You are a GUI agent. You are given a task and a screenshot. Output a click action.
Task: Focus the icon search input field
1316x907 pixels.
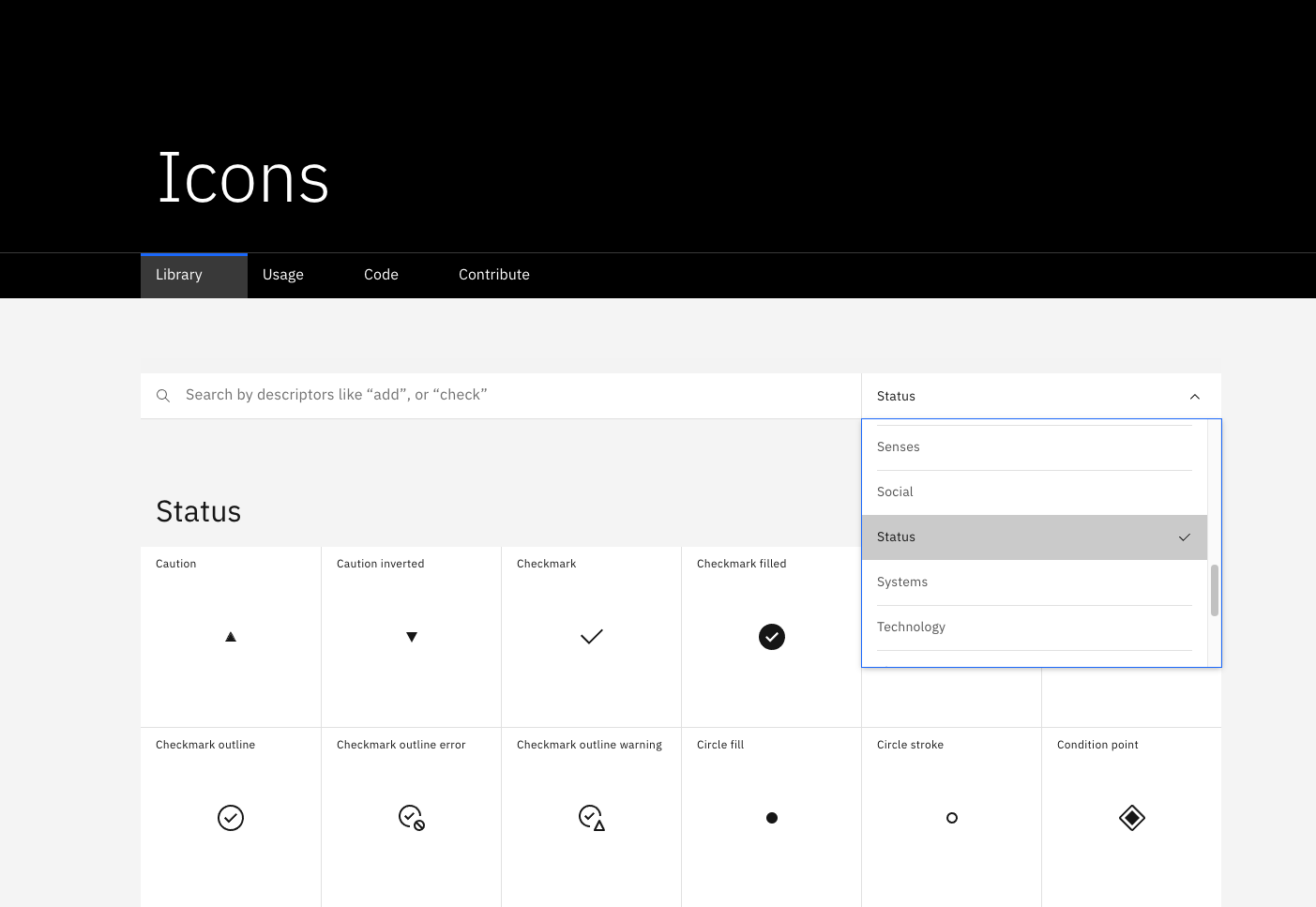coord(501,396)
